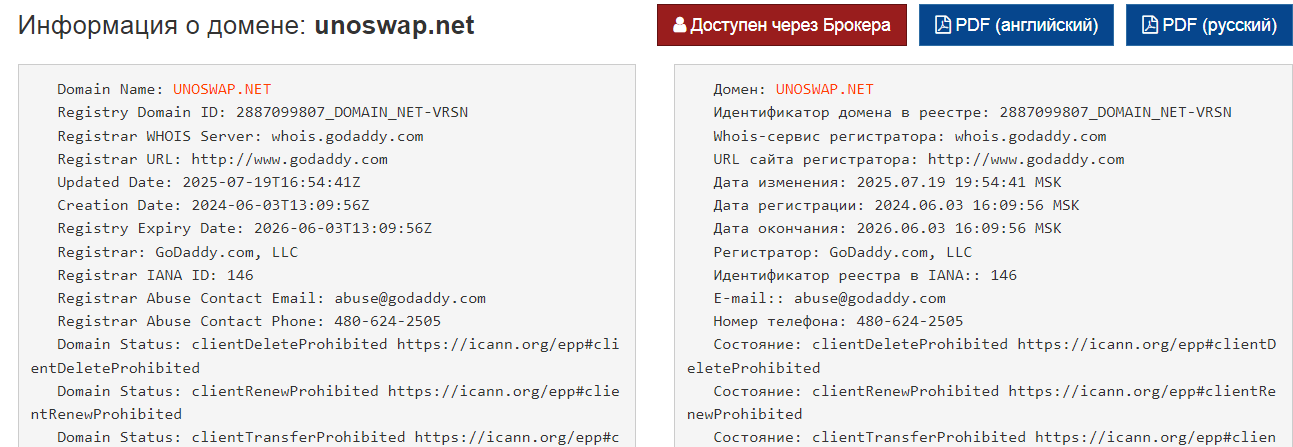
Task: Click the PDF file icon for Russian
Action: (x=1150, y=26)
